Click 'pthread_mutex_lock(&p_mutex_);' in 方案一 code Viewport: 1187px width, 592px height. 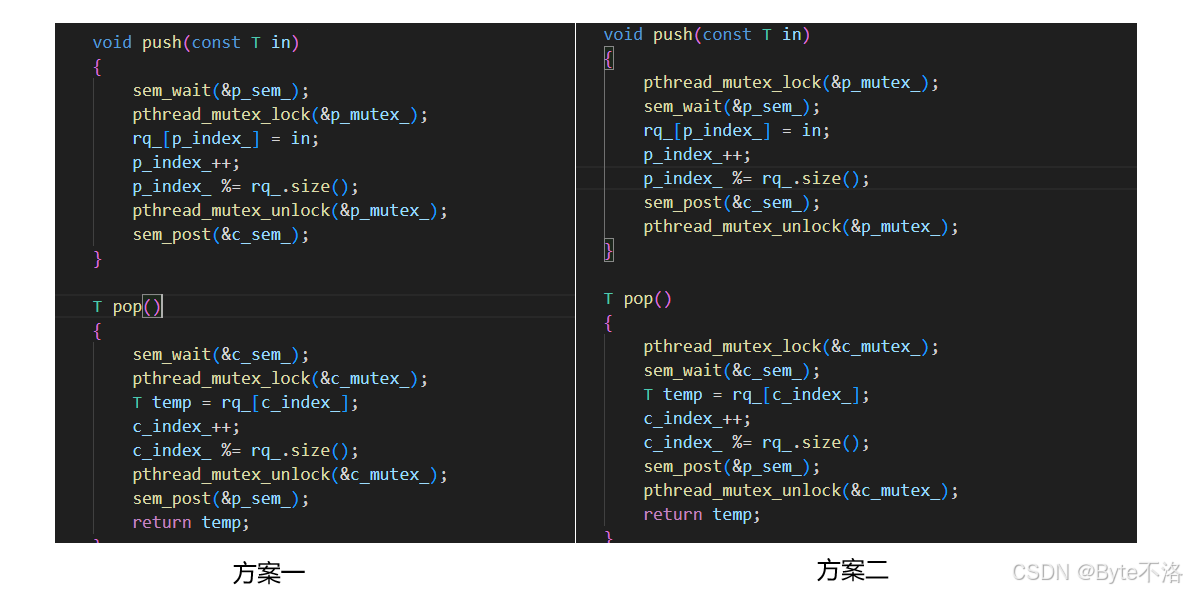280,115
